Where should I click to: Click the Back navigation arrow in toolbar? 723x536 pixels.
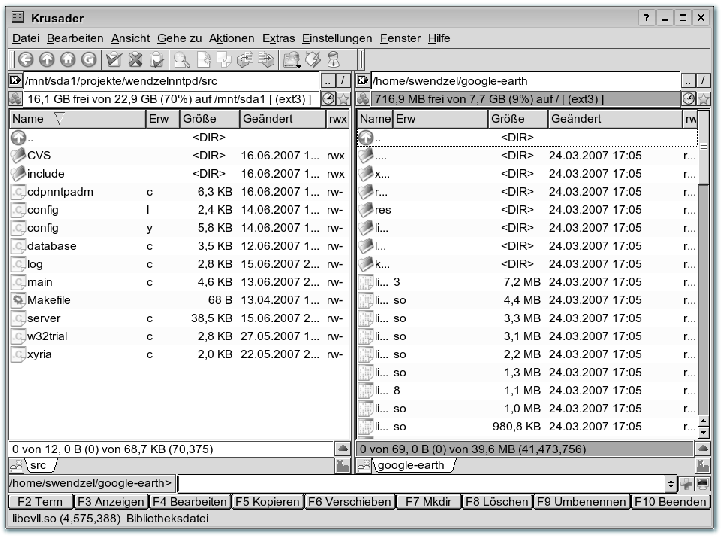(25, 60)
